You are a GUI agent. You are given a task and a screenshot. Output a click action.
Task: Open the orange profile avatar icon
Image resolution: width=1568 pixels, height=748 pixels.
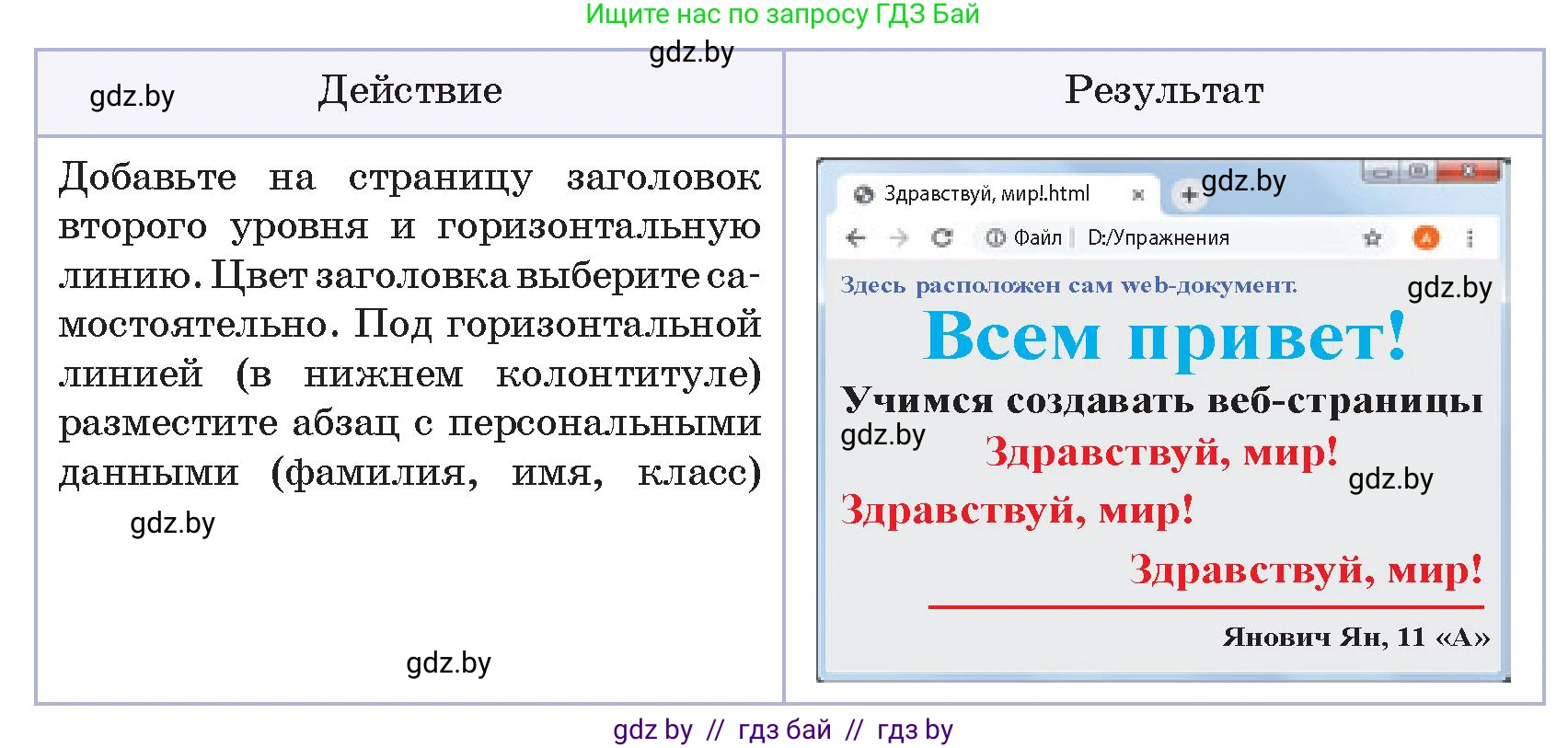click(x=1425, y=238)
